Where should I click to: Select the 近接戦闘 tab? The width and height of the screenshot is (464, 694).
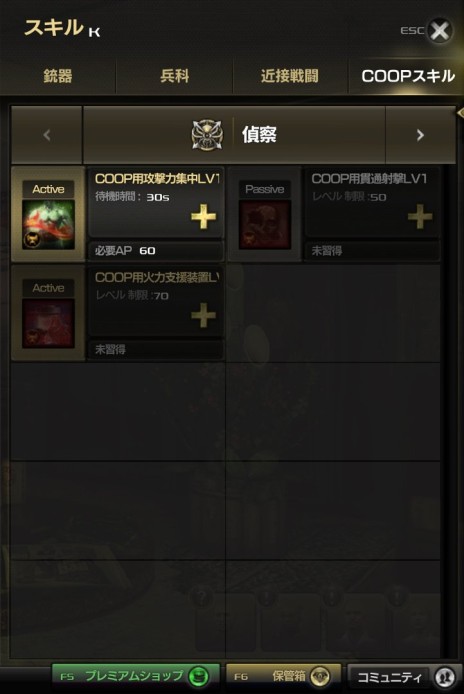point(290,76)
